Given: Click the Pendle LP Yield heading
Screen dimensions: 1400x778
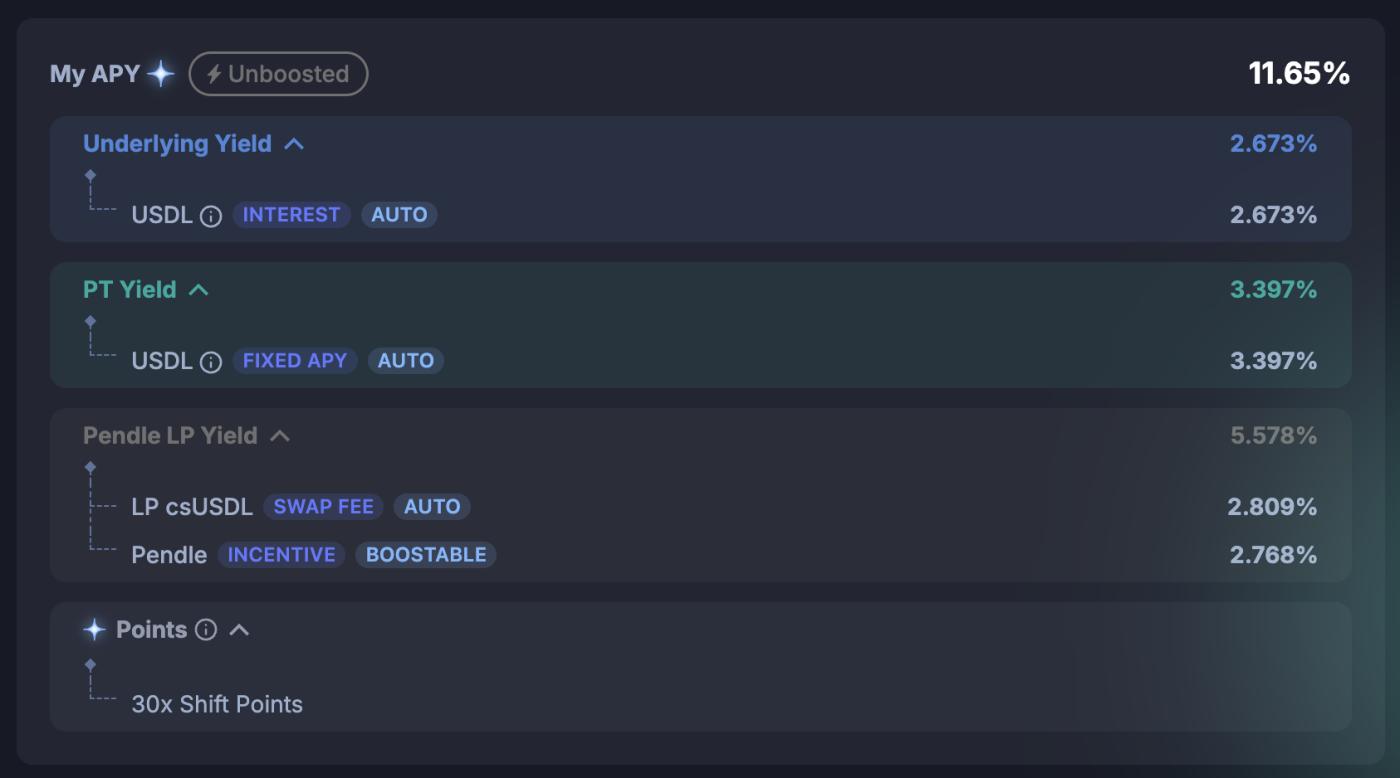Looking at the screenshot, I should 170,436.
